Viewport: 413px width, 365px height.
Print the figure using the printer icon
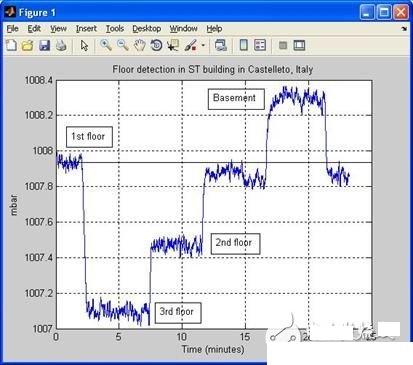click(61, 45)
